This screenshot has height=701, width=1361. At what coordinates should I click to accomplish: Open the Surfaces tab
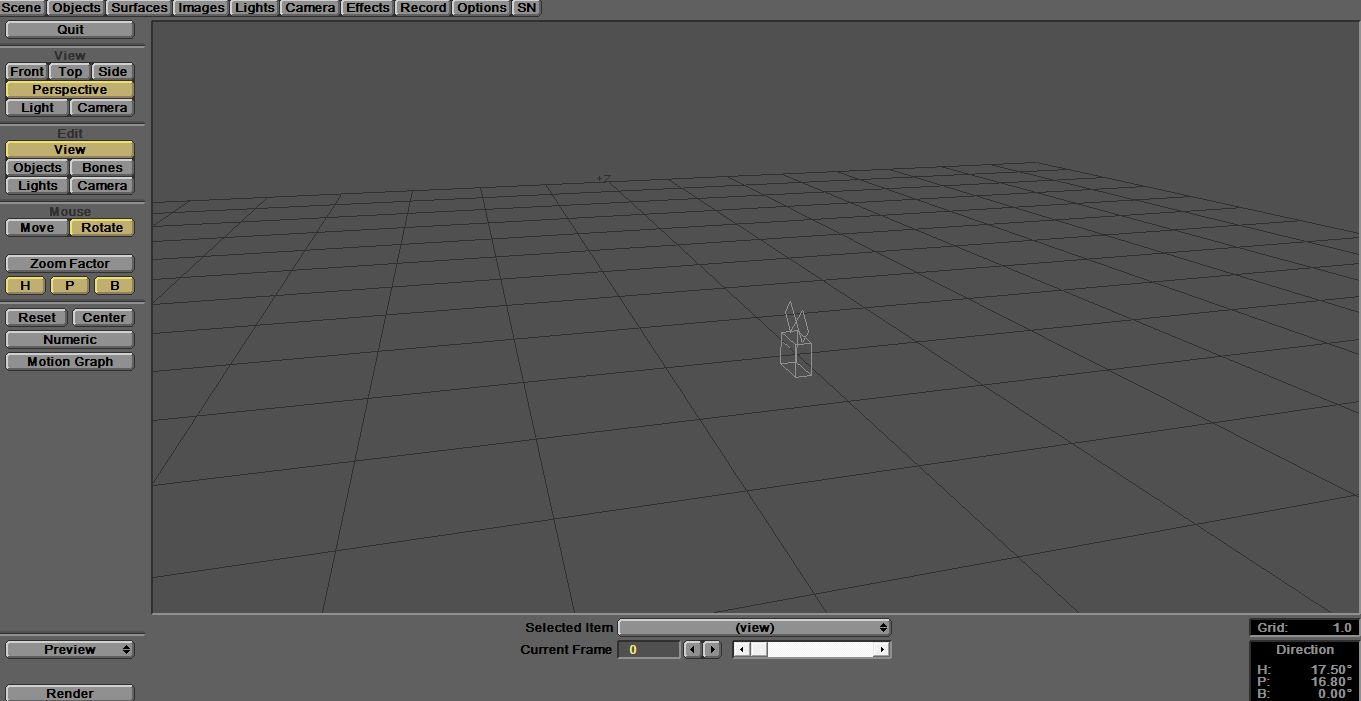(139, 8)
